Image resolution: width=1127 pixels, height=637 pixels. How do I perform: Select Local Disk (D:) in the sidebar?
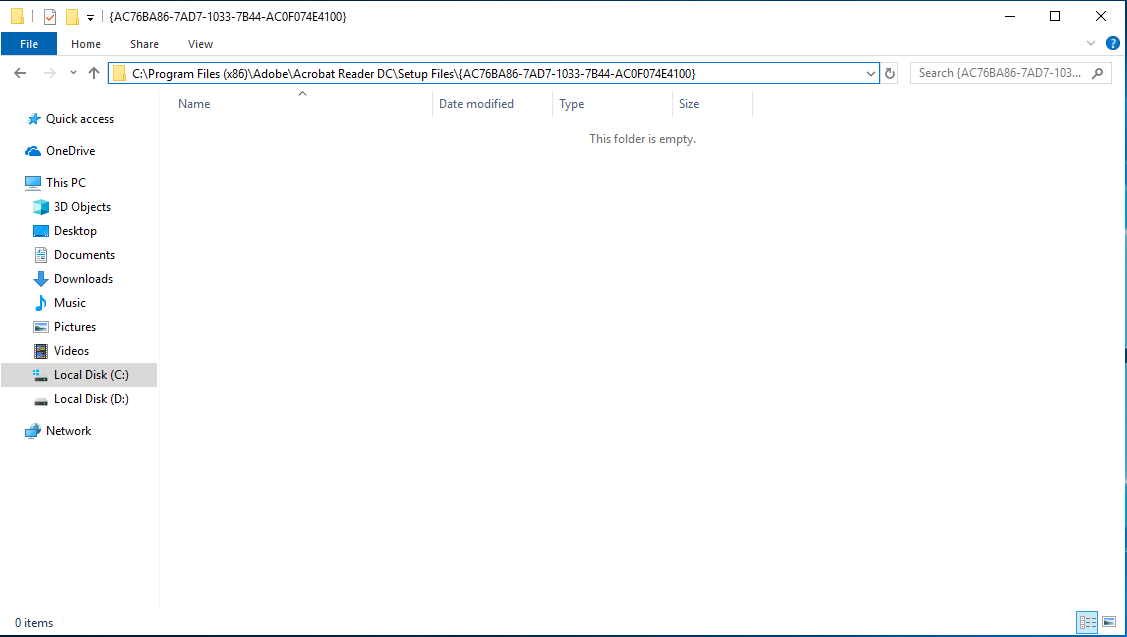(91, 398)
